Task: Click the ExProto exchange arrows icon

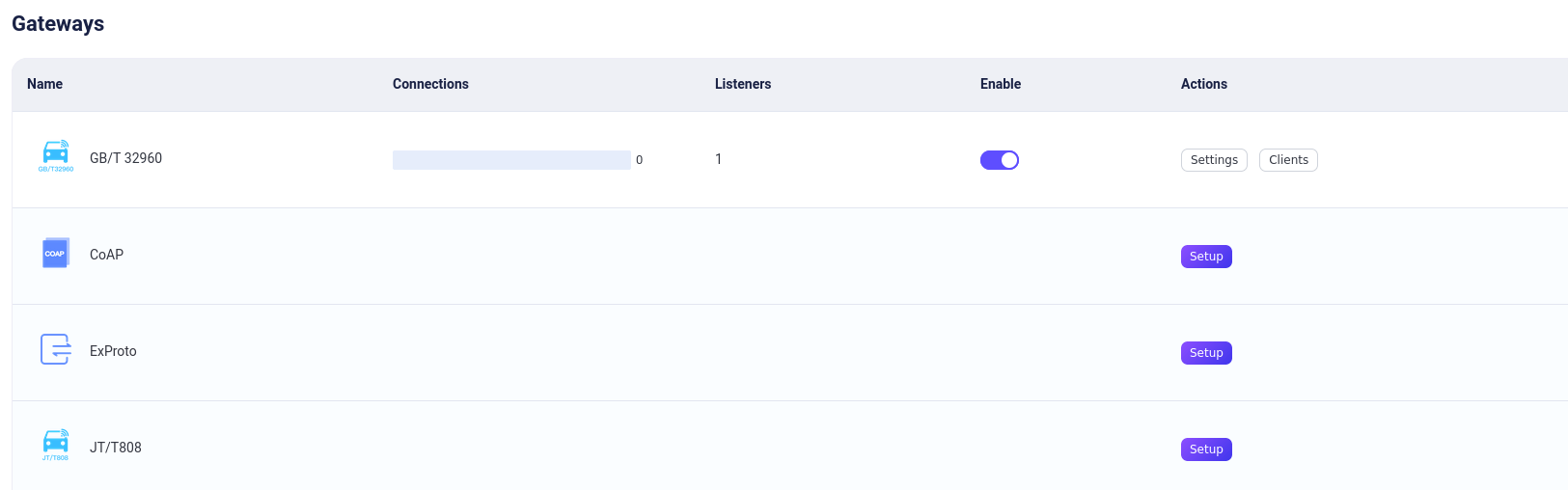Action: tap(56, 349)
